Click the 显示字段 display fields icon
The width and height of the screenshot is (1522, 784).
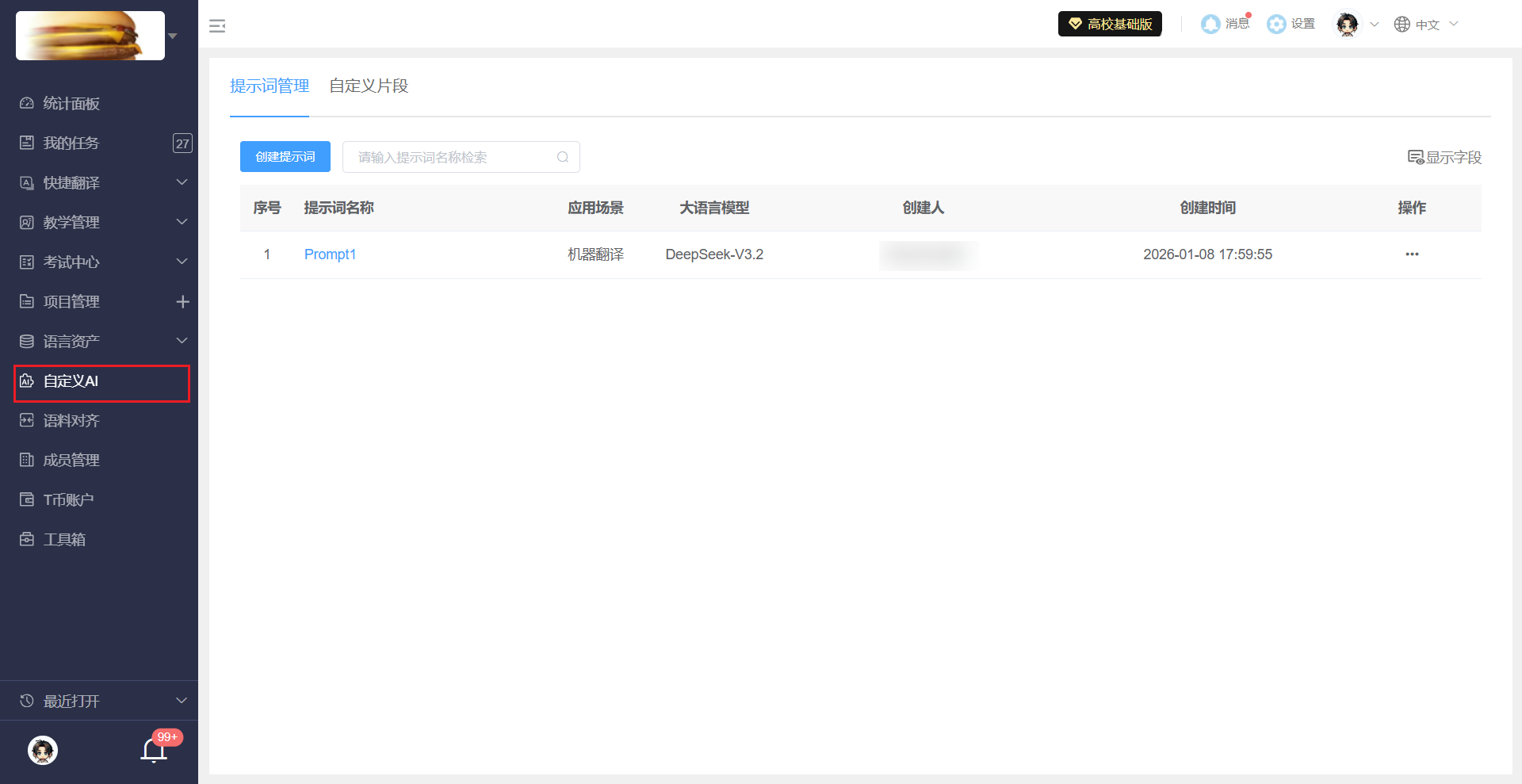click(x=1415, y=157)
